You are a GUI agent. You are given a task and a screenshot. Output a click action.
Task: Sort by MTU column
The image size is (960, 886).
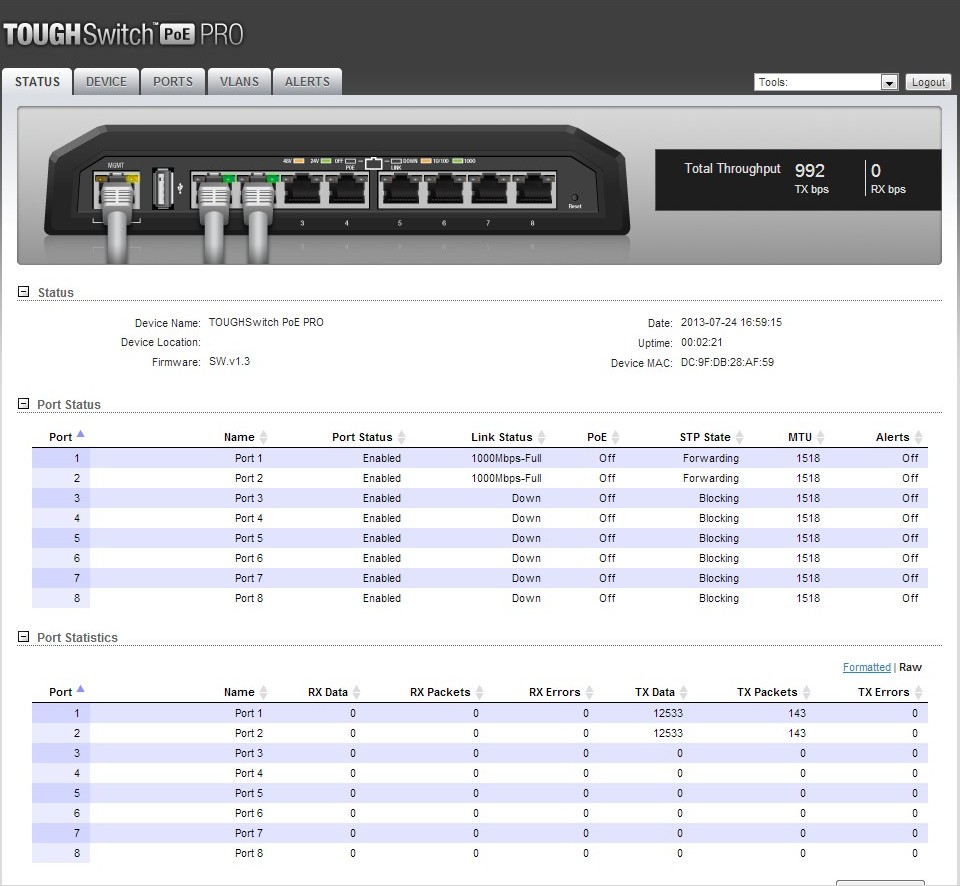pos(806,437)
